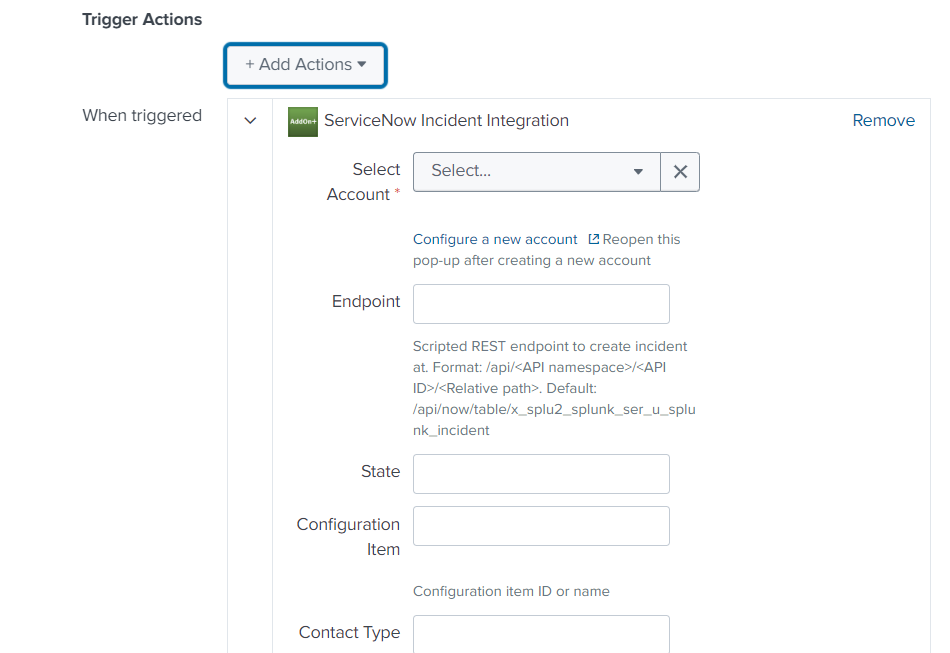The image size is (950, 653).
Task: Collapse the ServiceNow Incident Integration section
Action: pyautogui.click(x=250, y=121)
